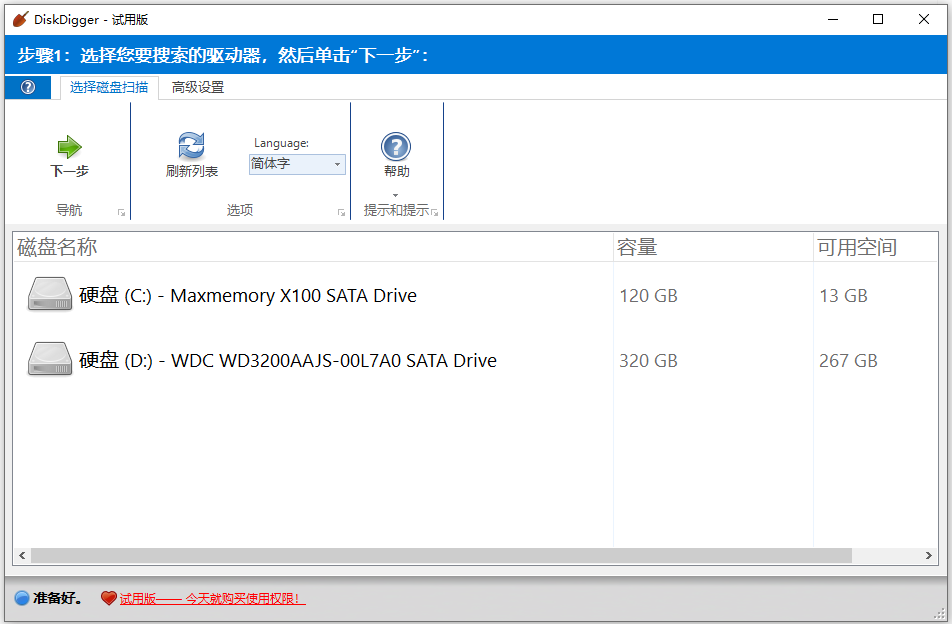The height and width of the screenshot is (624, 952).
Task: Click the drive icon for disk D:
Action: click(x=50, y=359)
